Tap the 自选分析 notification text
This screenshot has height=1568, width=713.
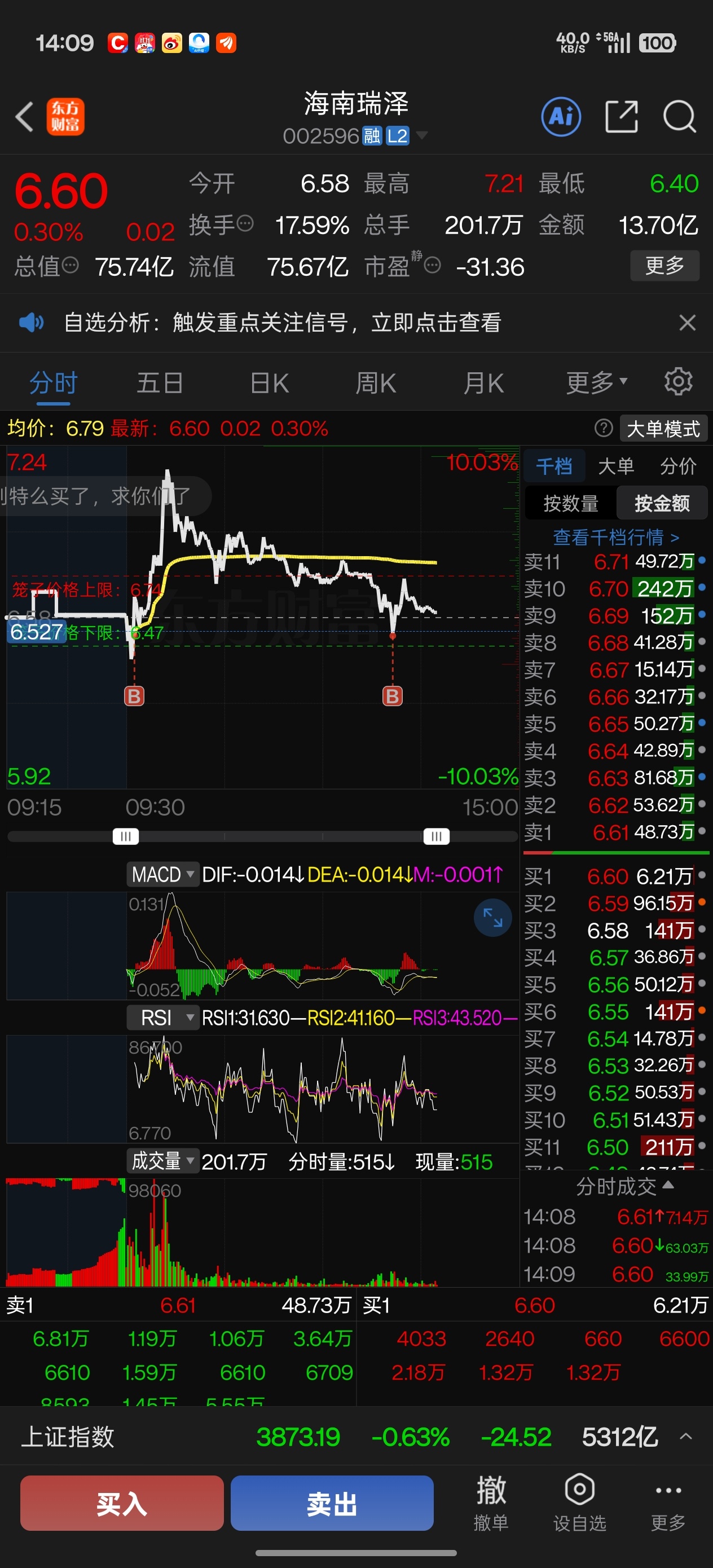coord(283,322)
